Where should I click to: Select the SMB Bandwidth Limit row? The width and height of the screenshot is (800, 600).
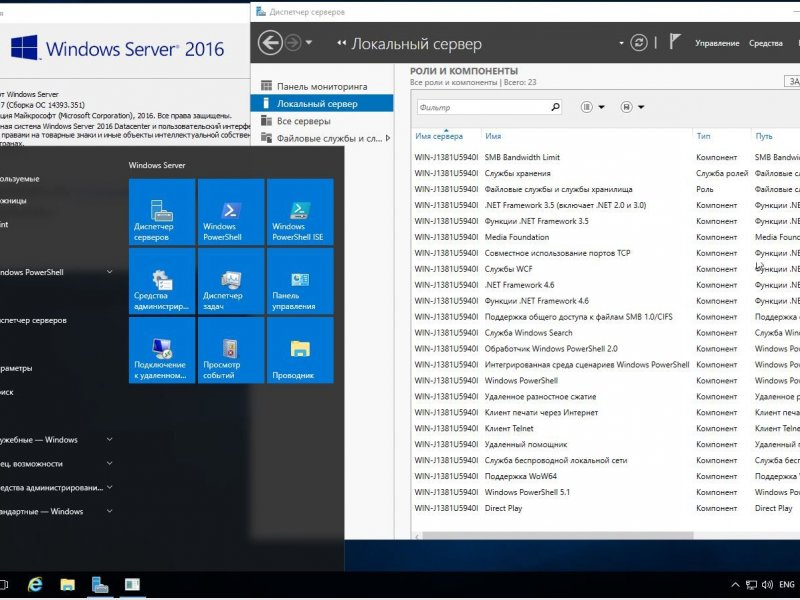[607, 157]
